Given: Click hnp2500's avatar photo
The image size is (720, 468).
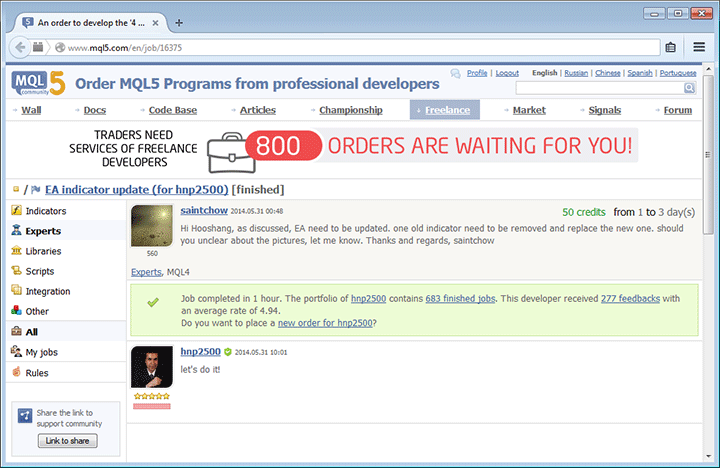Looking at the screenshot, I should pyautogui.click(x=152, y=367).
